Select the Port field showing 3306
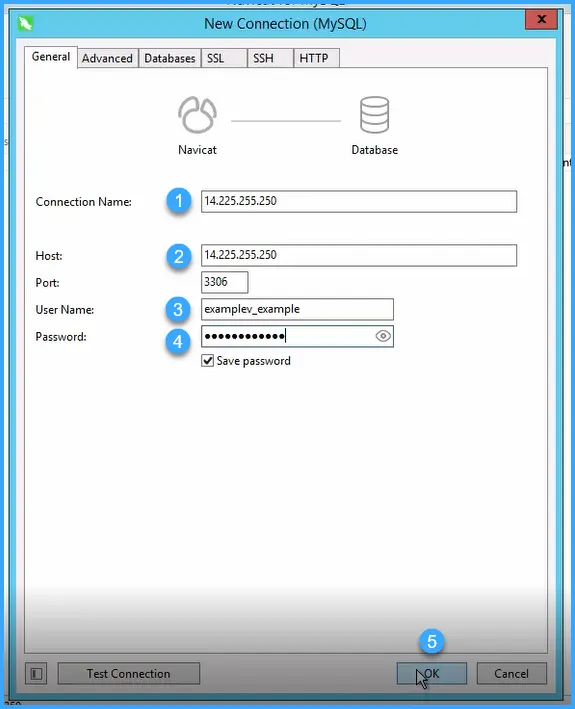575x709 pixels. point(225,282)
